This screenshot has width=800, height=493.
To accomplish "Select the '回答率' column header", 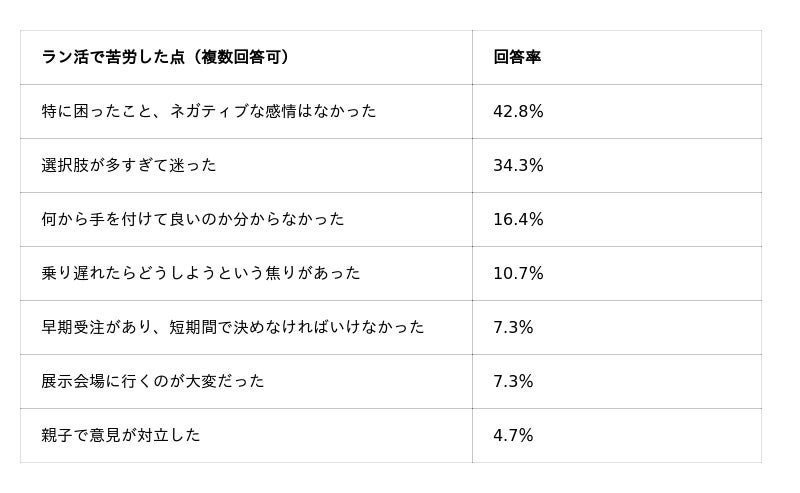I will [x=517, y=58].
